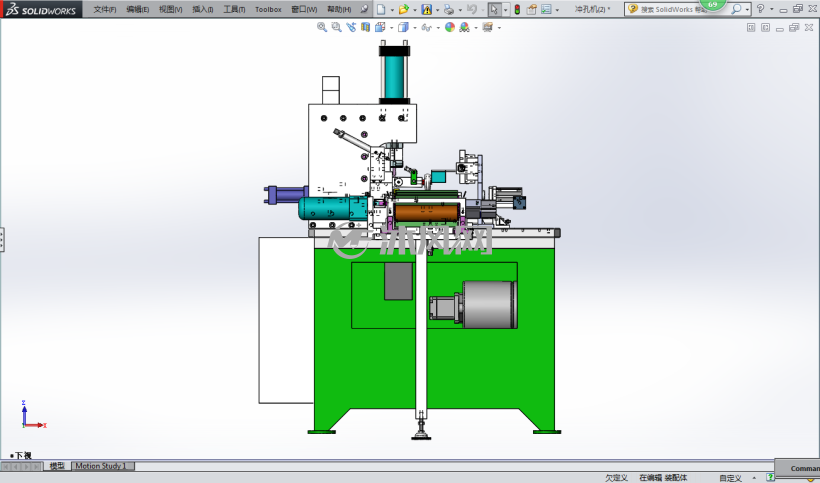This screenshot has height=483, width=820.
Task: Toggle the pin icon beside the Help menu
Action: pyautogui.click(x=365, y=9)
